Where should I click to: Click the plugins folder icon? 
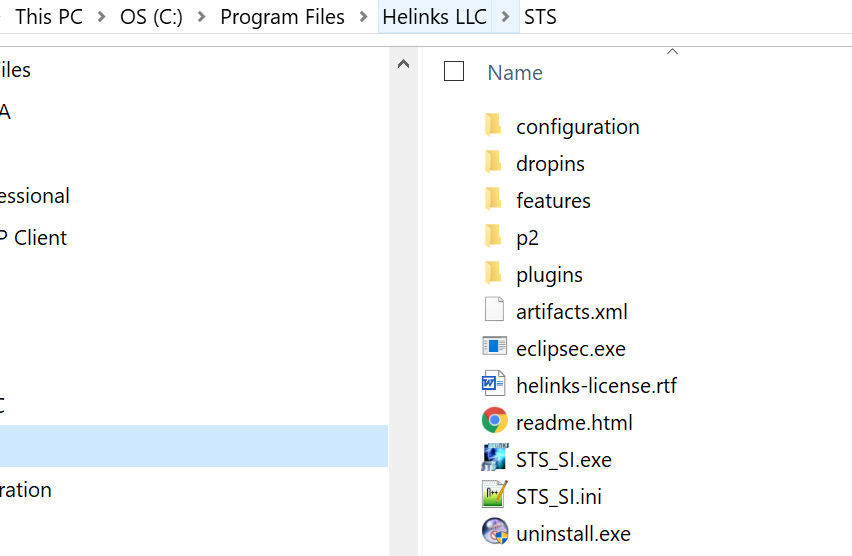[493, 274]
